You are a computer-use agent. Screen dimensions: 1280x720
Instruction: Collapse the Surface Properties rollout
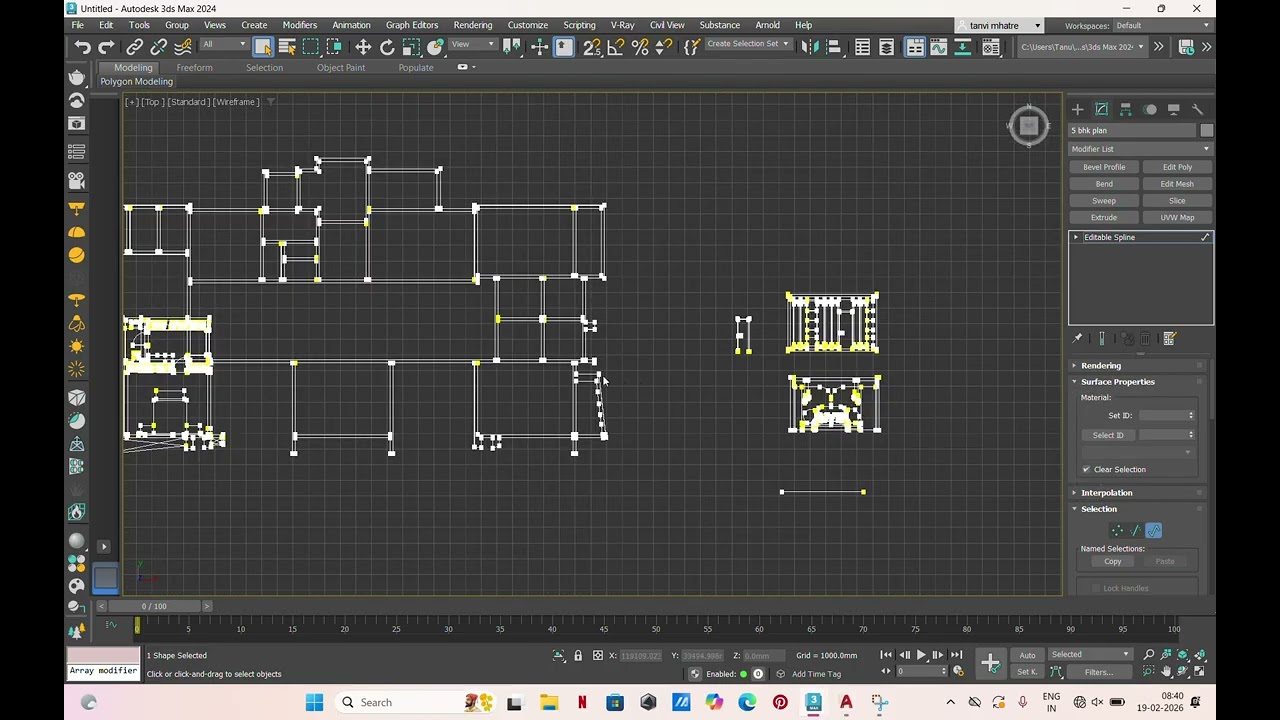coord(1117,382)
